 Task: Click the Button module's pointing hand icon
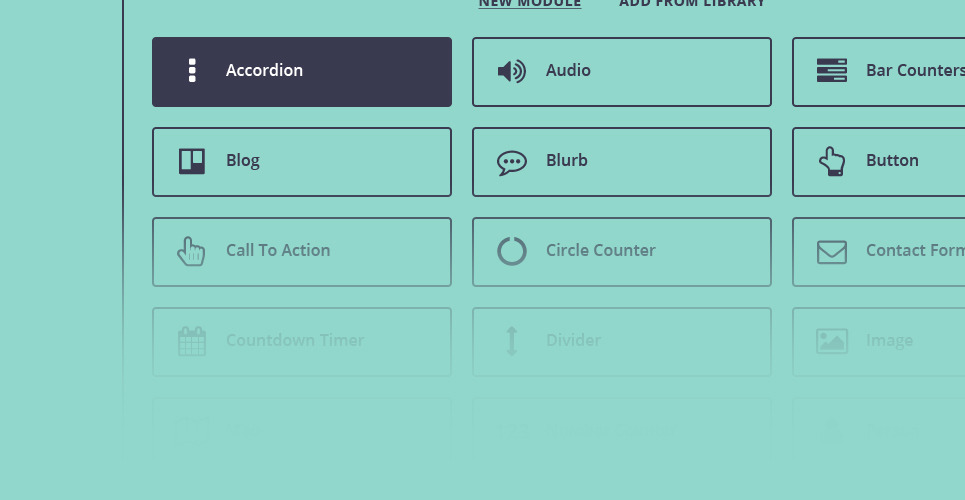pyautogui.click(x=831, y=161)
